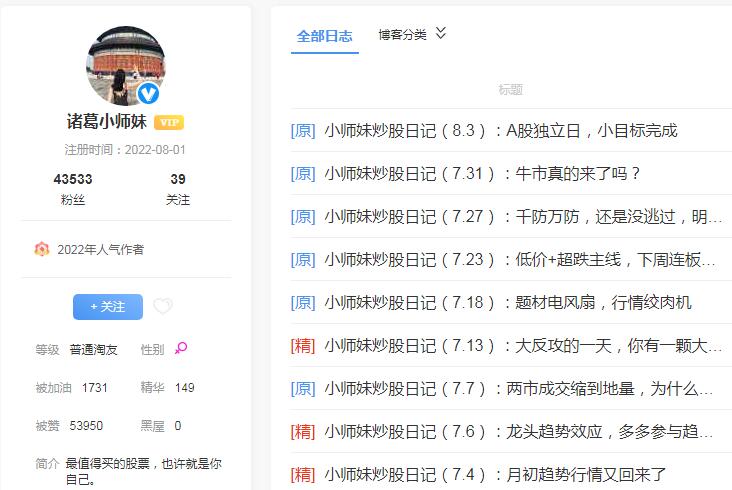Click the [原] tag on 7.31 post
732x490 pixels.
303,174
